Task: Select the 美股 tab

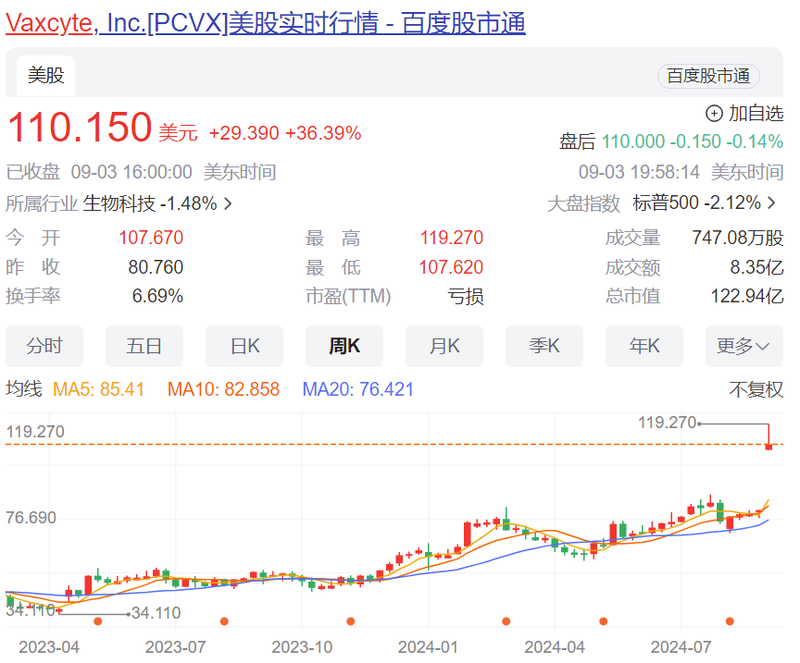Action: tap(45, 75)
